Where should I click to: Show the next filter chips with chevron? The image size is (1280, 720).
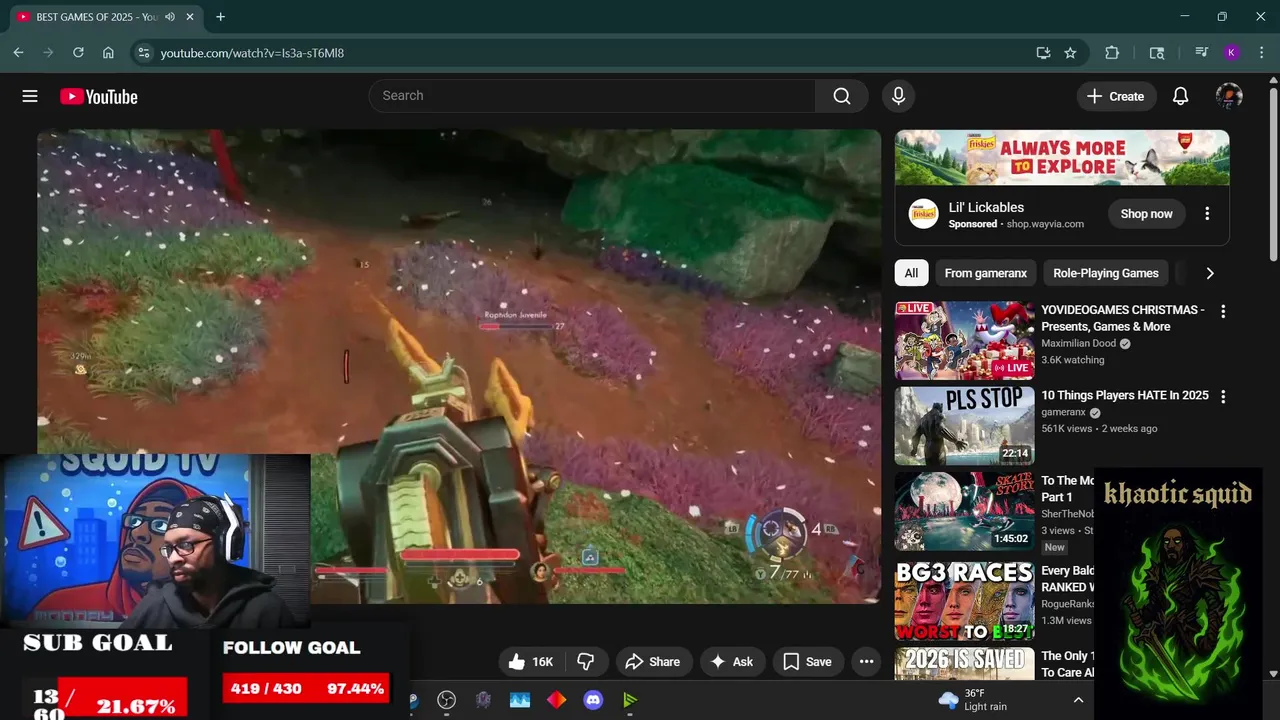(1210, 273)
